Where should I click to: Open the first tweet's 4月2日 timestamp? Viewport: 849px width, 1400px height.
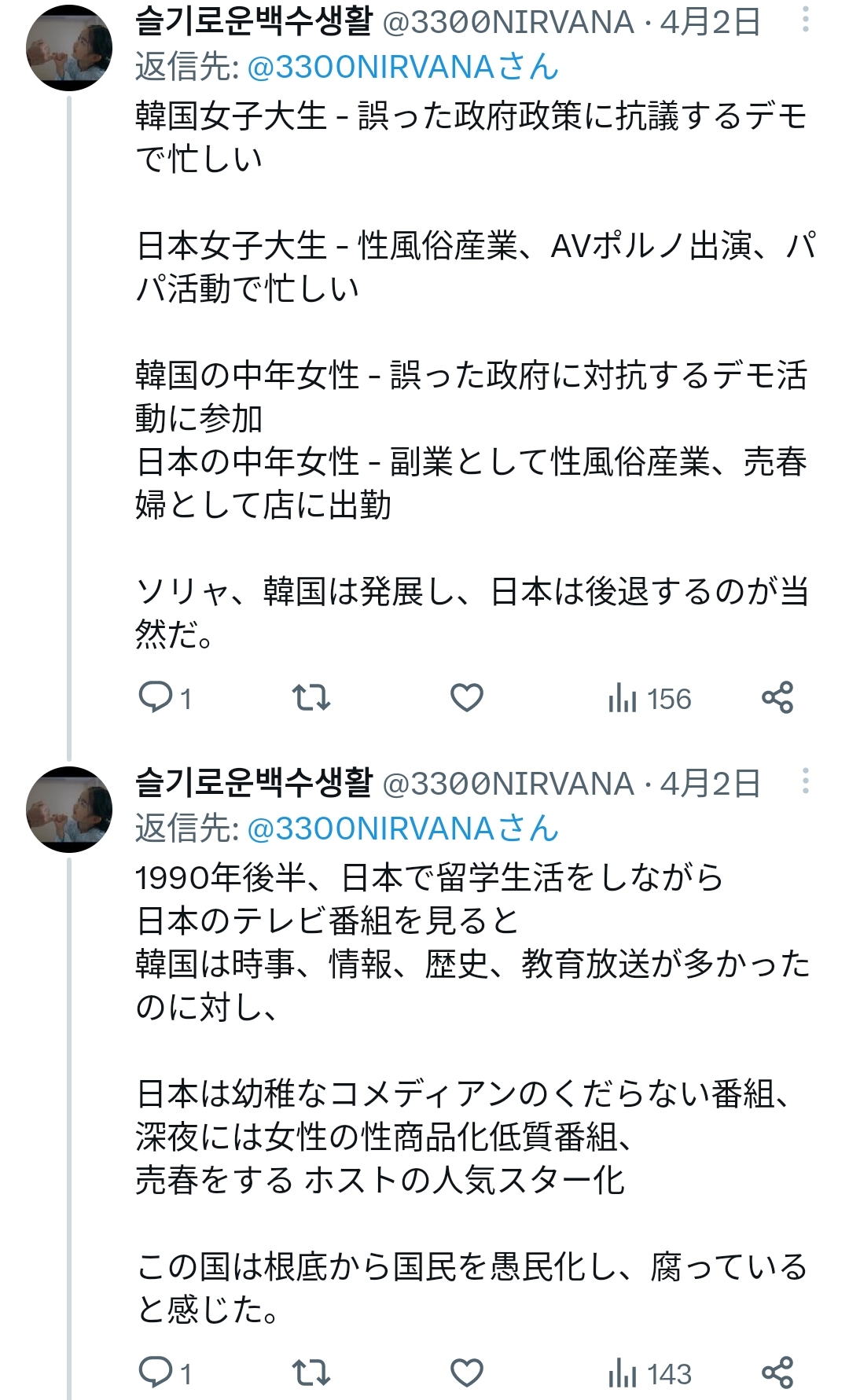point(710,22)
